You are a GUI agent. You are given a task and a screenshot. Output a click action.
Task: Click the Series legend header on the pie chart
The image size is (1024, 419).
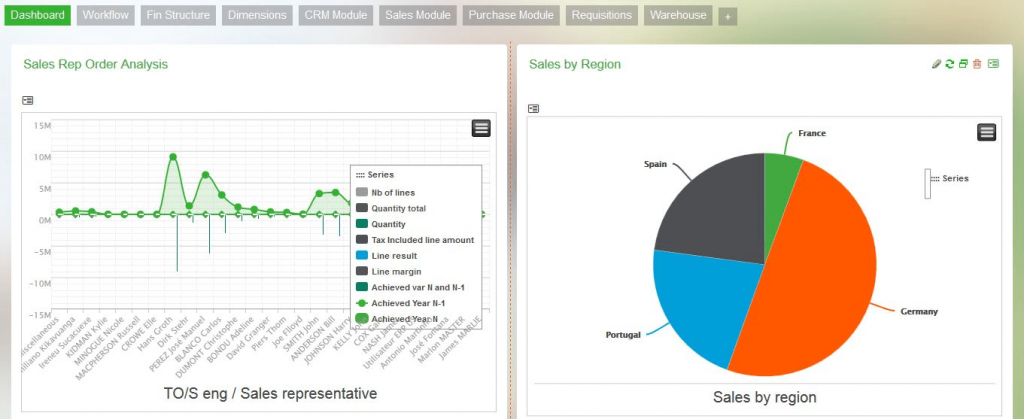pyautogui.click(x=949, y=178)
